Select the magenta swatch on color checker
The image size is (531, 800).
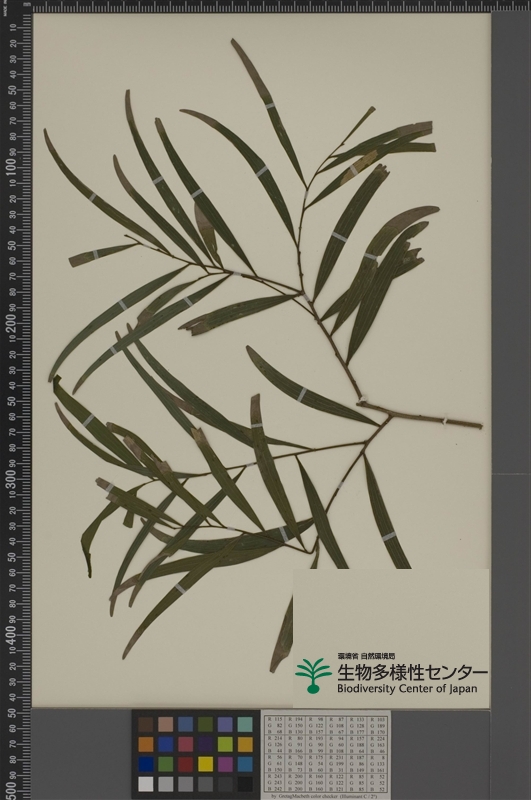coord(225,764)
